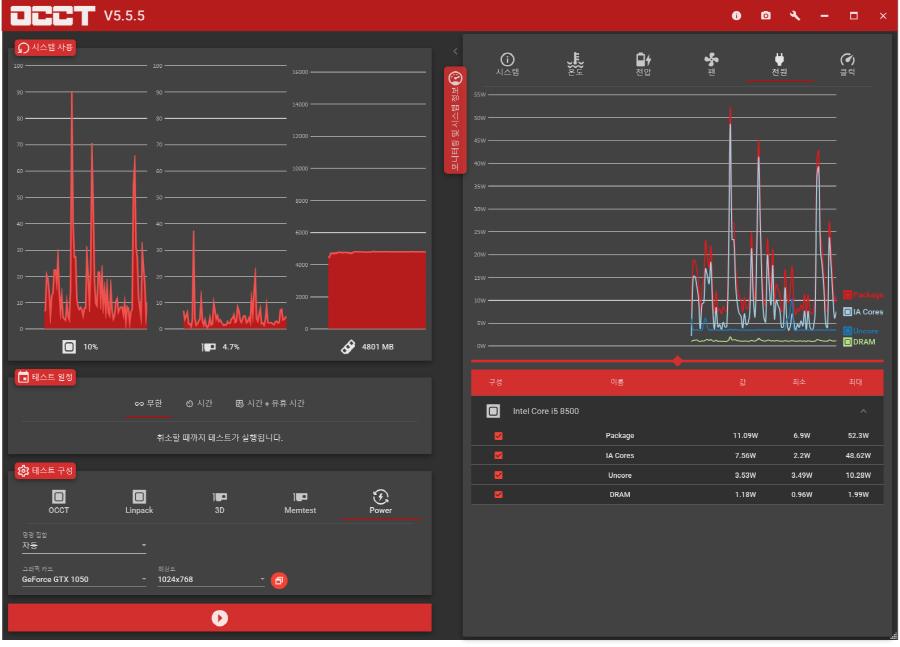Sort by the maximum column header

[856, 382]
